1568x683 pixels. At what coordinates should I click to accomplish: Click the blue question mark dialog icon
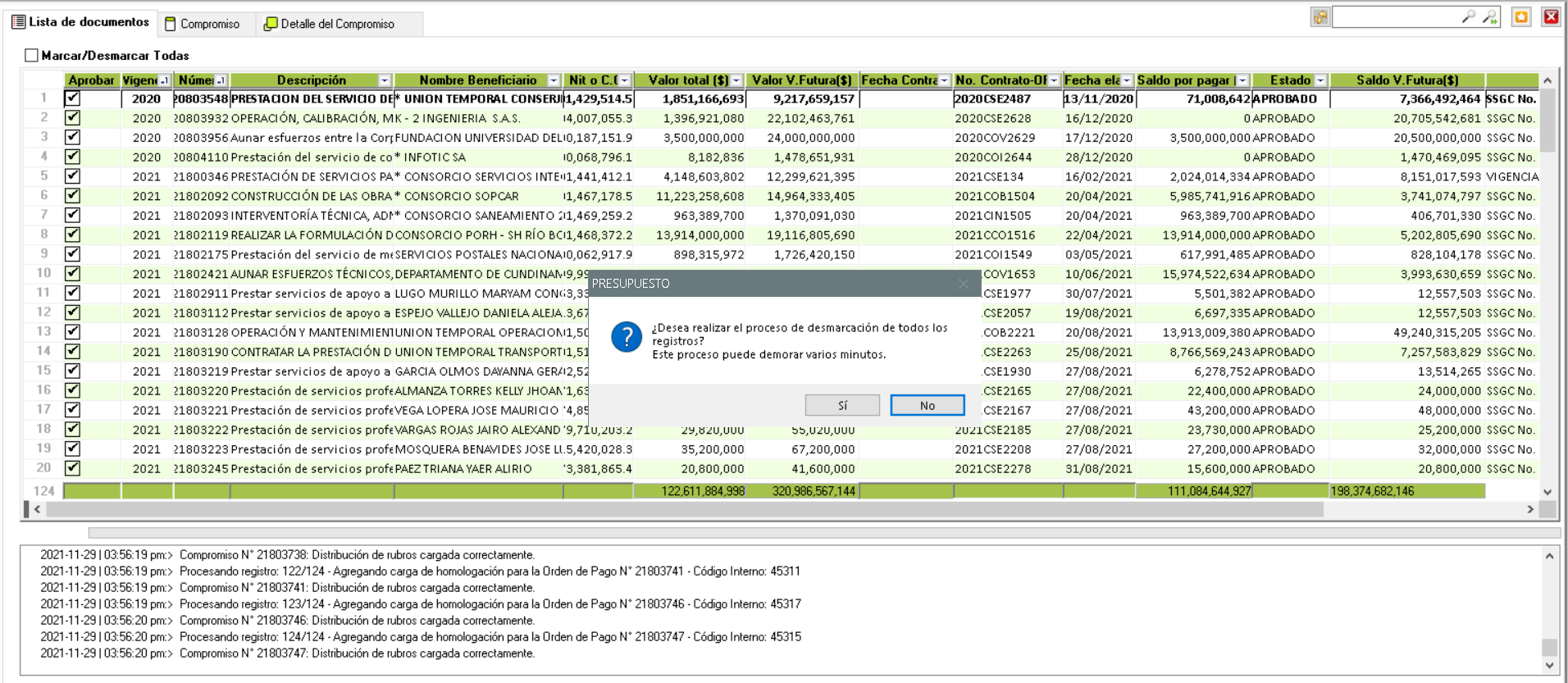point(627,337)
